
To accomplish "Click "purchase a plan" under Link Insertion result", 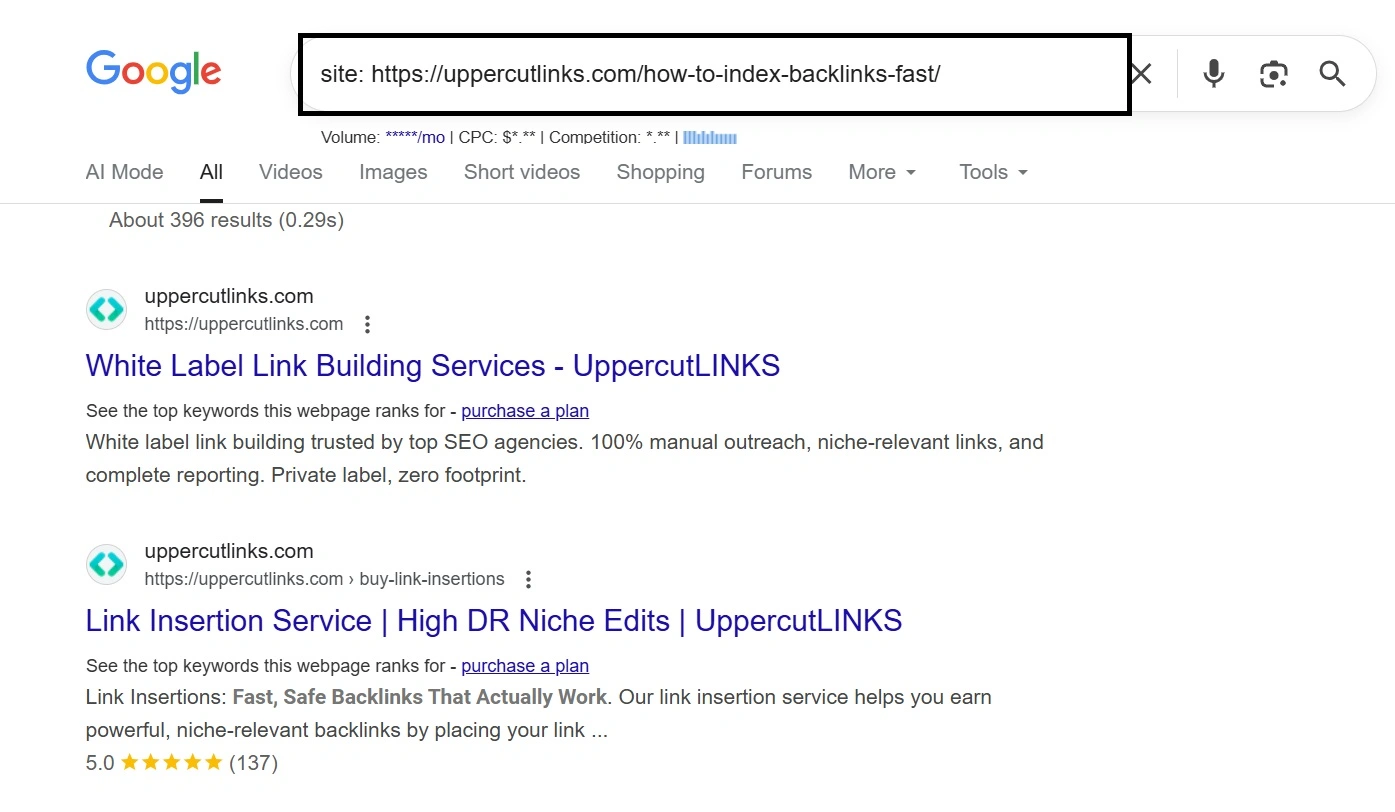I will pyautogui.click(x=525, y=666).
